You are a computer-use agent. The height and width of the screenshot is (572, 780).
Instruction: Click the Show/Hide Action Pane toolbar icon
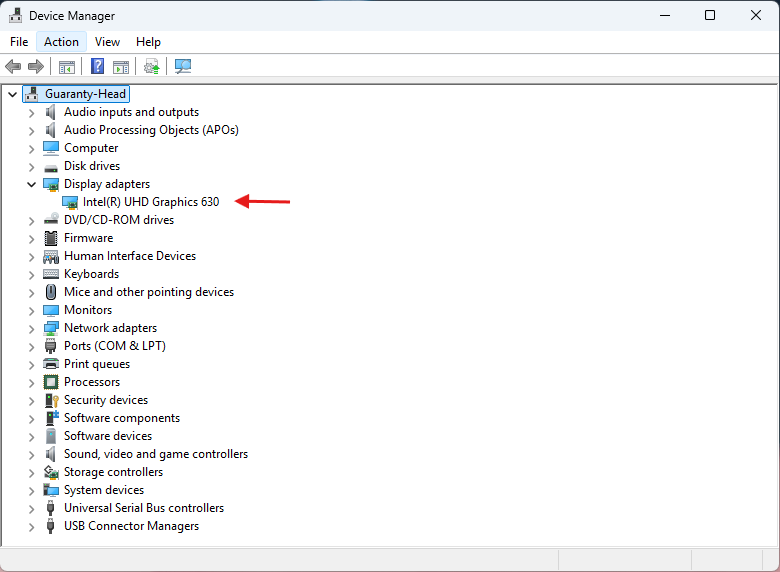pyautogui.click(x=121, y=67)
